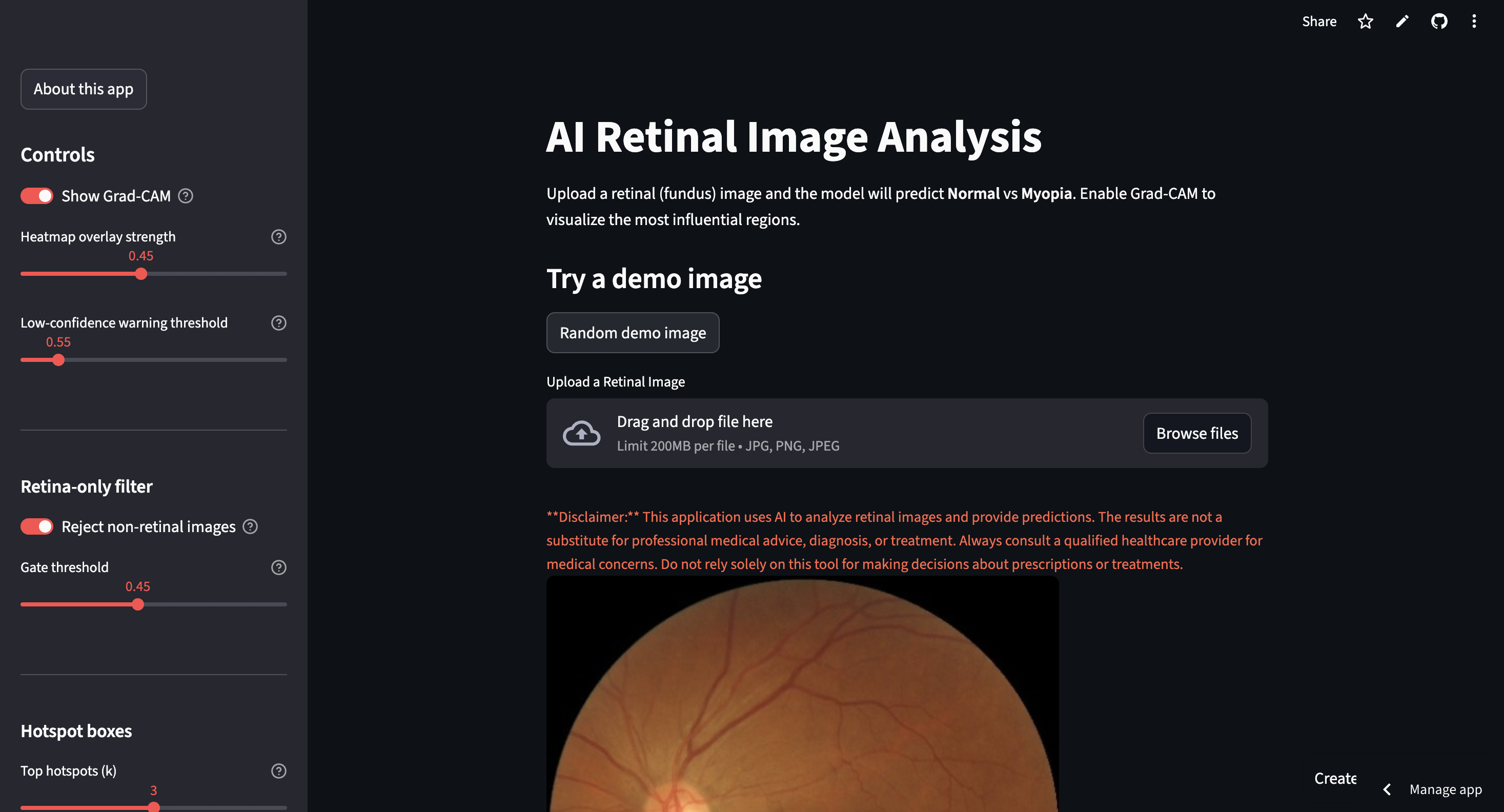Open the Gate threshold help tooltip
This screenshot has height=812, width=1504.
(278, 567)
